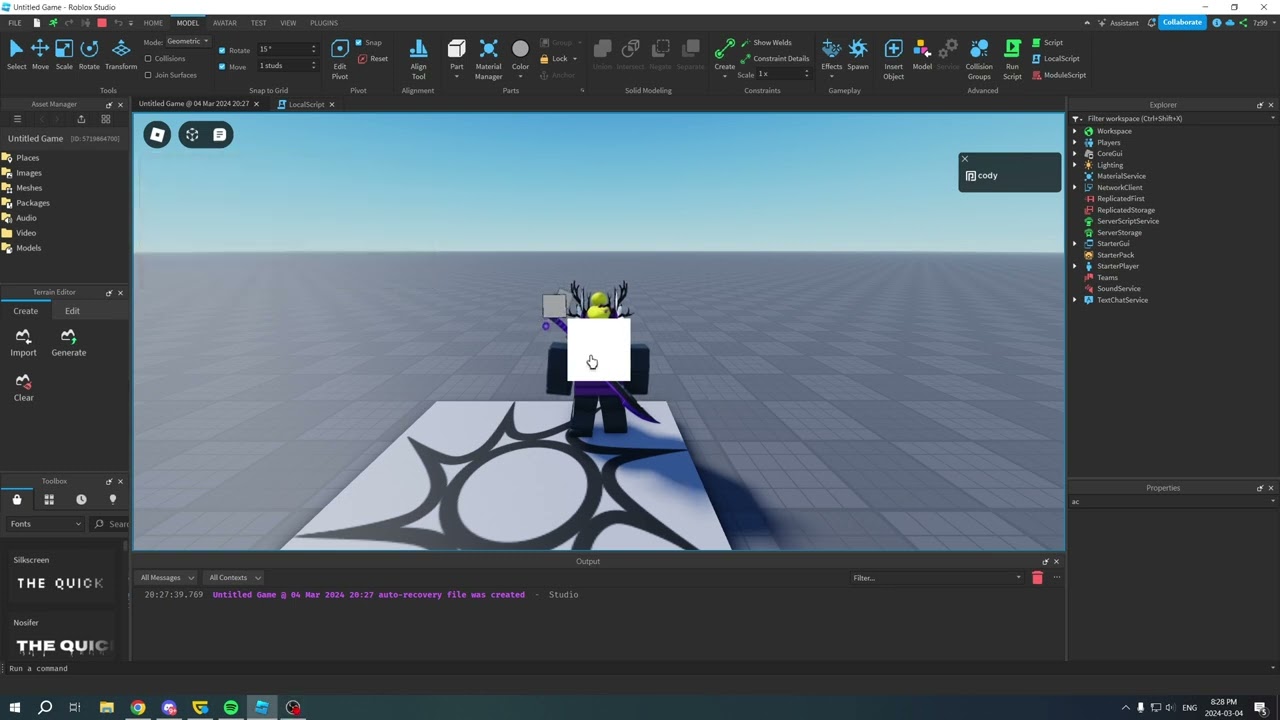
Task: Click the Advanced Model icon
Action: point(922,55)
